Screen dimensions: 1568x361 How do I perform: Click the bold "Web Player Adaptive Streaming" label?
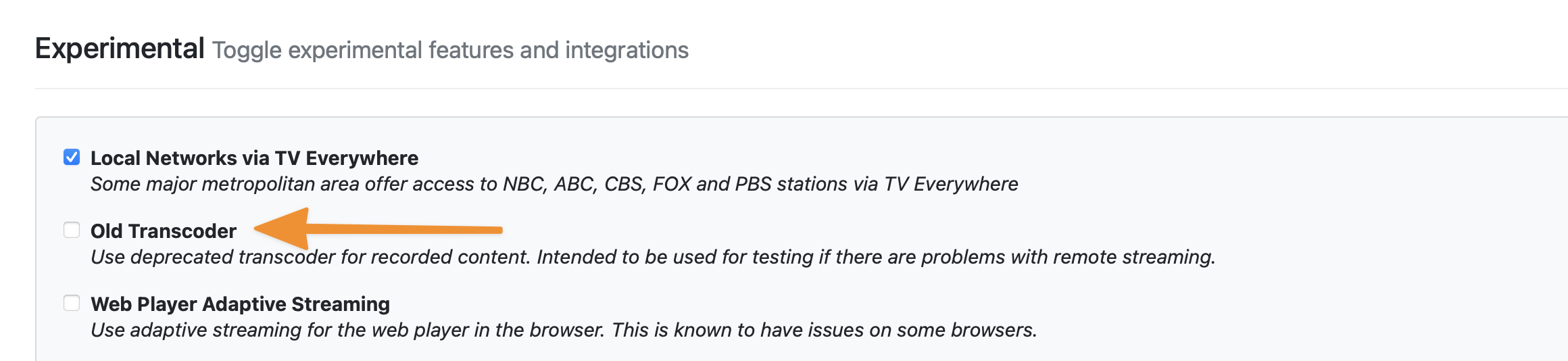point(240,304)
